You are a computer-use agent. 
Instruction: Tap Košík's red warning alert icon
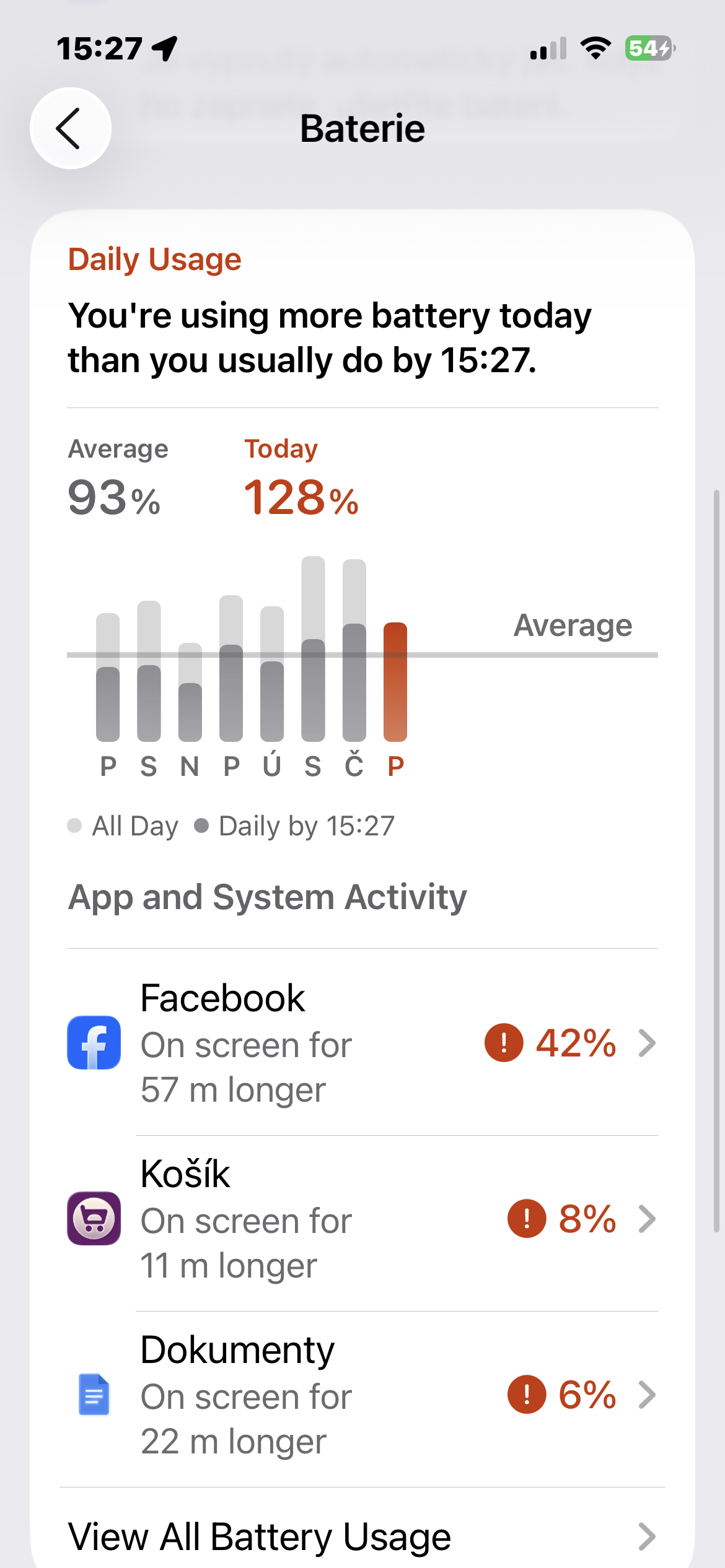click(527, 1218)
